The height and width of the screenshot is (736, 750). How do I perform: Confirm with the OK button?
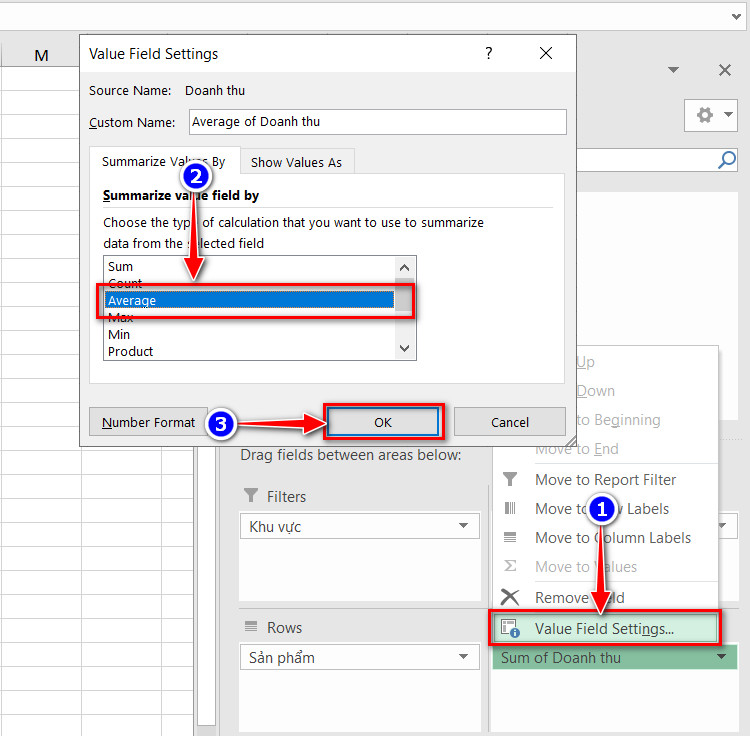tap(383, 422)
